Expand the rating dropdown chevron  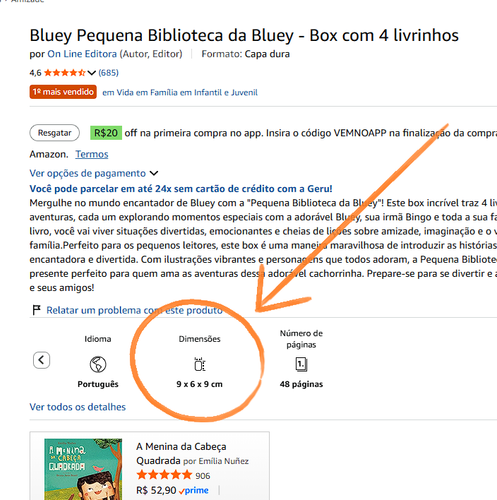click(92, 73)
